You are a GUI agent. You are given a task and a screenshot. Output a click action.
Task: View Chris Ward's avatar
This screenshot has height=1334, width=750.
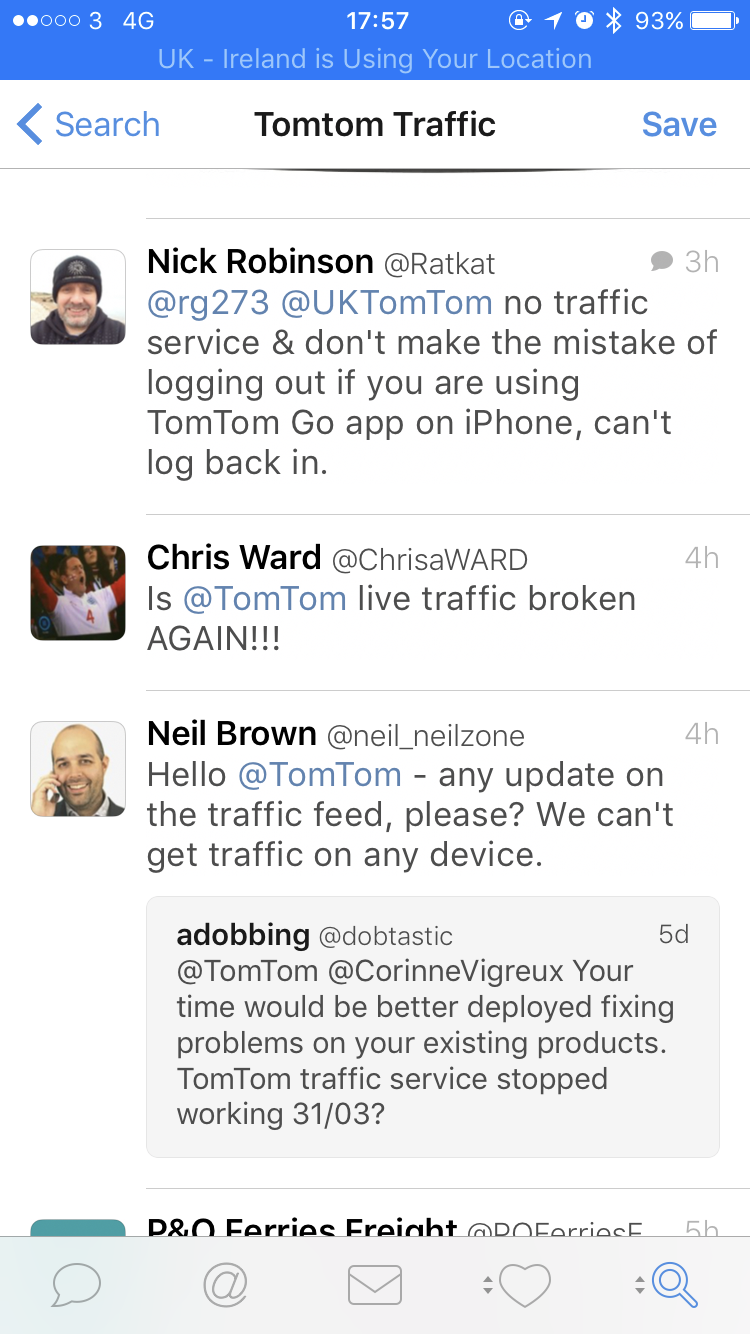pyautogui.click(x=78, y=593)
